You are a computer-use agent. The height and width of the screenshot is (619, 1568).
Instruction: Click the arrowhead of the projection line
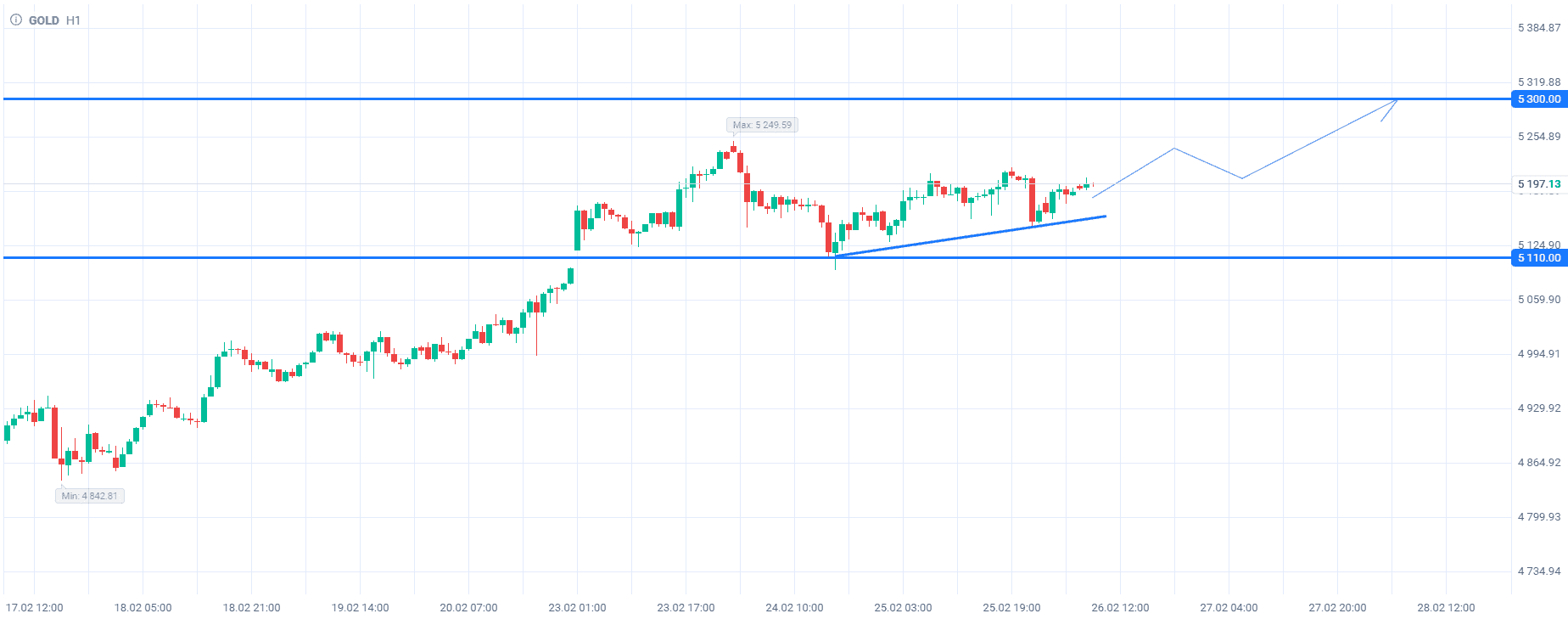1396,101
